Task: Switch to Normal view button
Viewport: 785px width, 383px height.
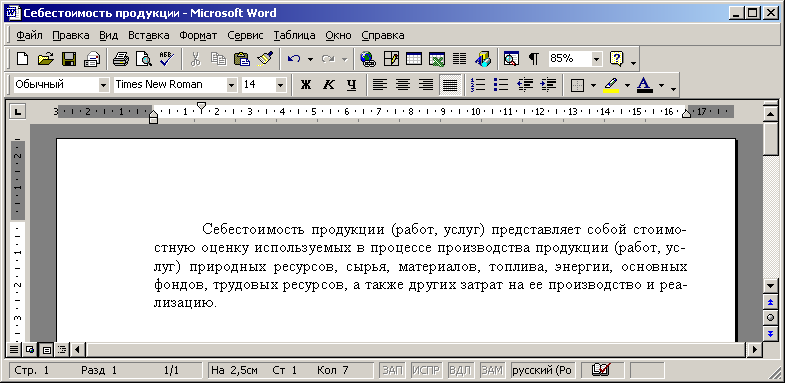Action: pos(15,349)
